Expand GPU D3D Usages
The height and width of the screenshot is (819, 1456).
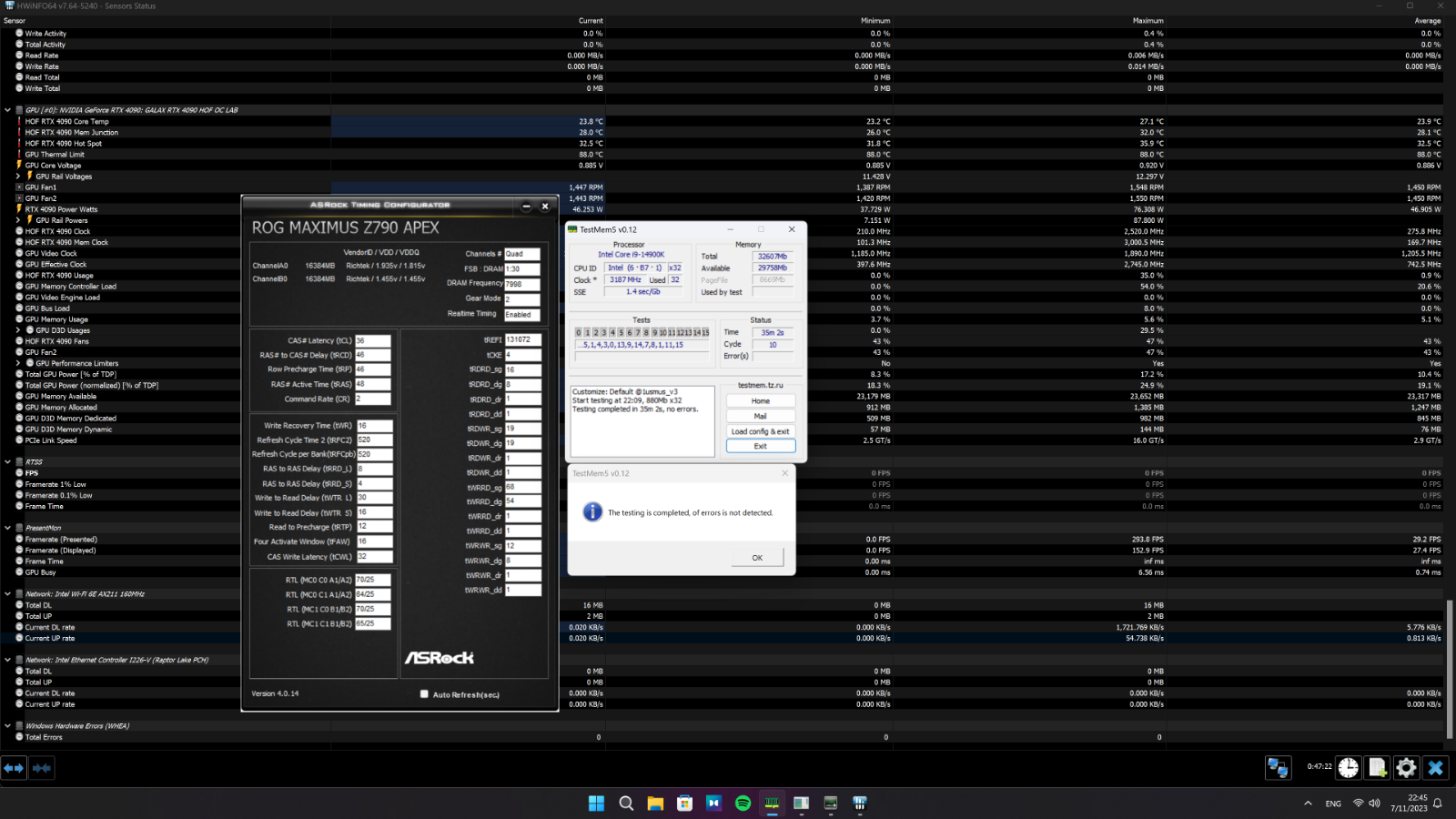pyautogui.click(x=18, y=330)
